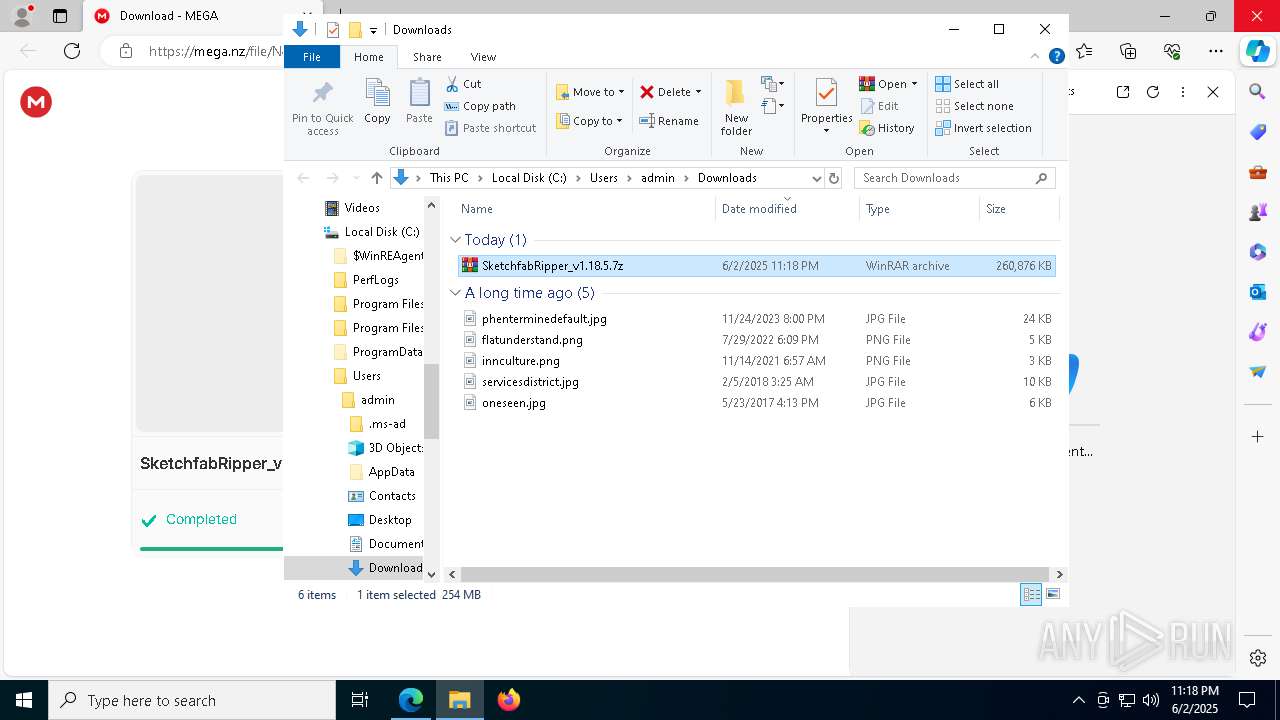This screenshot has width=1280, height=720.
Task: Click navigation pane scroll down arrow
Action: pyautogui.click(x=432, y=574)
